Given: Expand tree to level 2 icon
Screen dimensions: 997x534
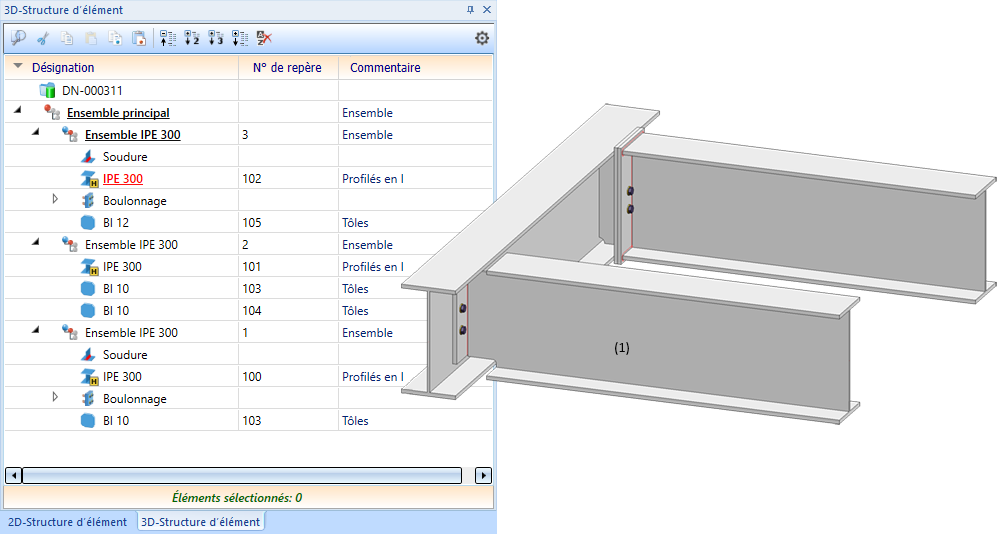Looking at the screenshot, I should (192, 38).
